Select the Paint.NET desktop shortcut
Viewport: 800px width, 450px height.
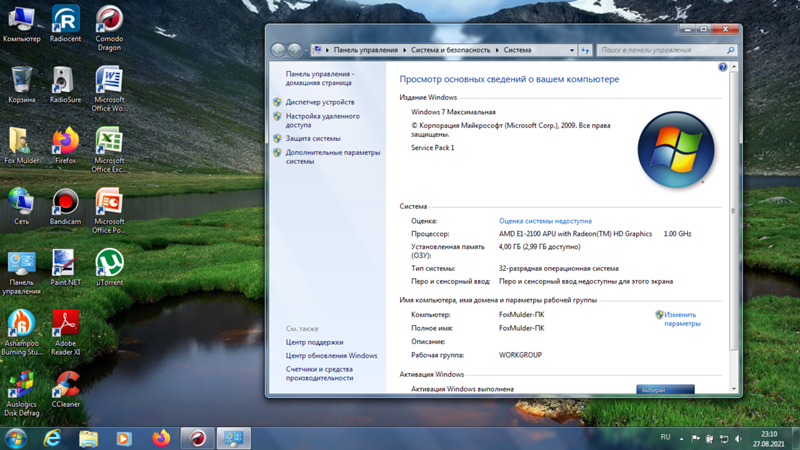[65, 267]
